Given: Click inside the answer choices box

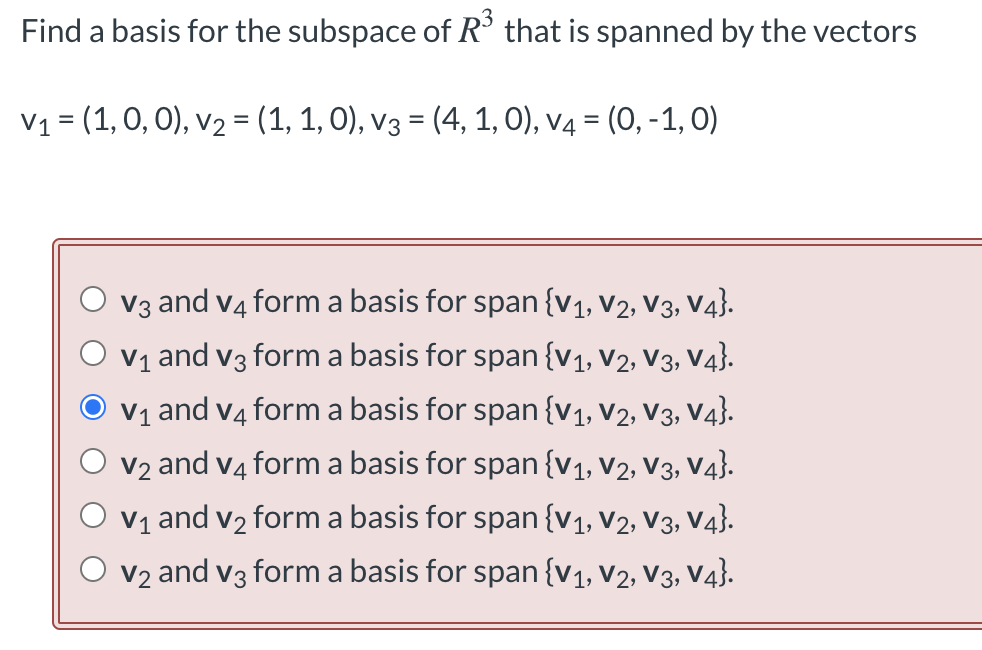Looking at the screenshot, I should (500, 430).
